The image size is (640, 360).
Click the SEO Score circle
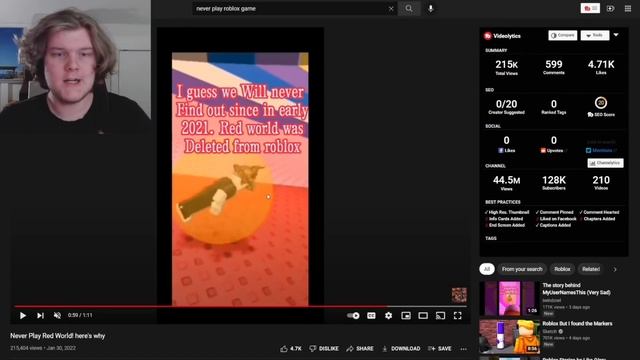[x=601, y=103]
